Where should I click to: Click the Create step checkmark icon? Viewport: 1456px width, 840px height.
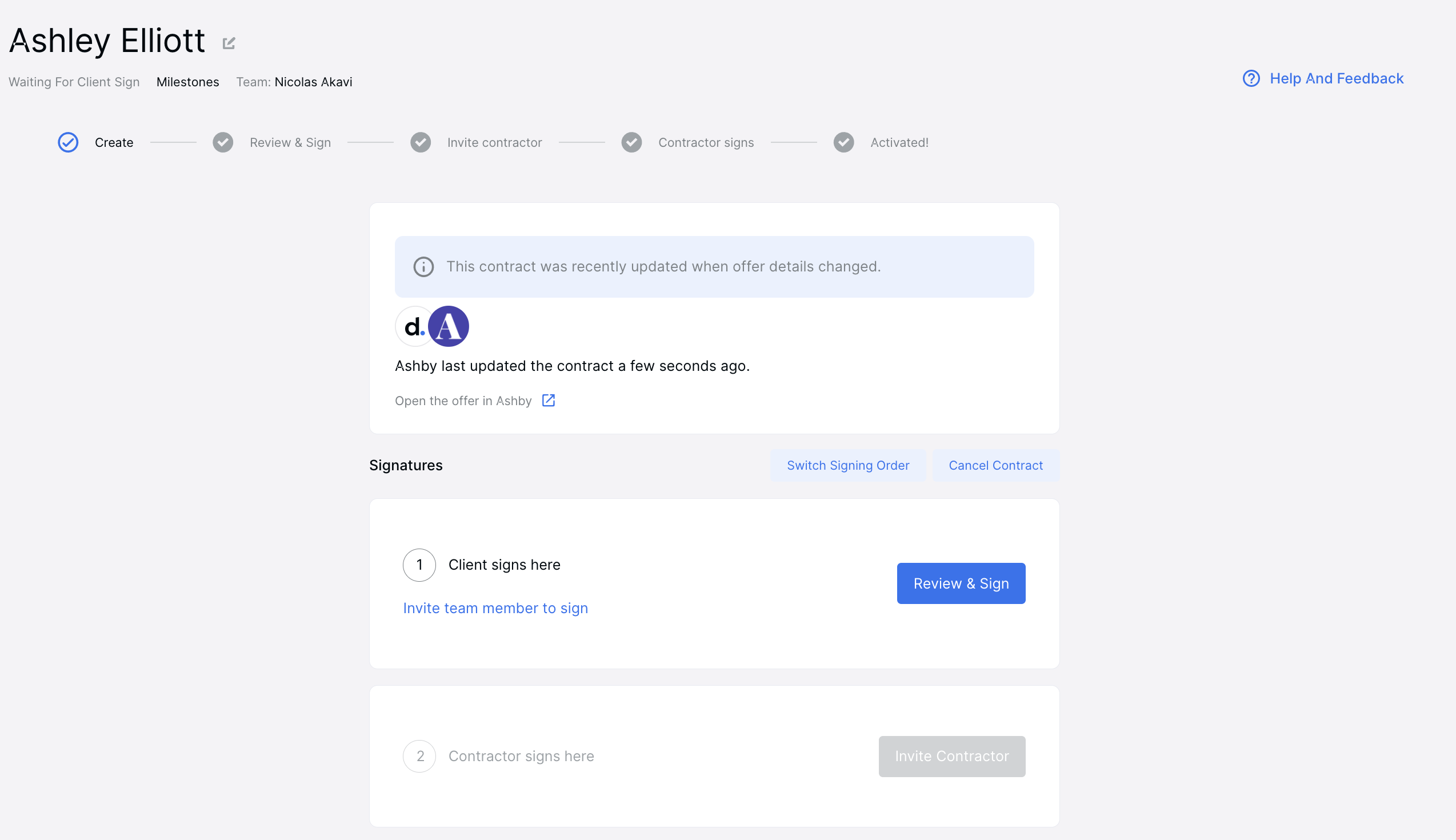68,142
